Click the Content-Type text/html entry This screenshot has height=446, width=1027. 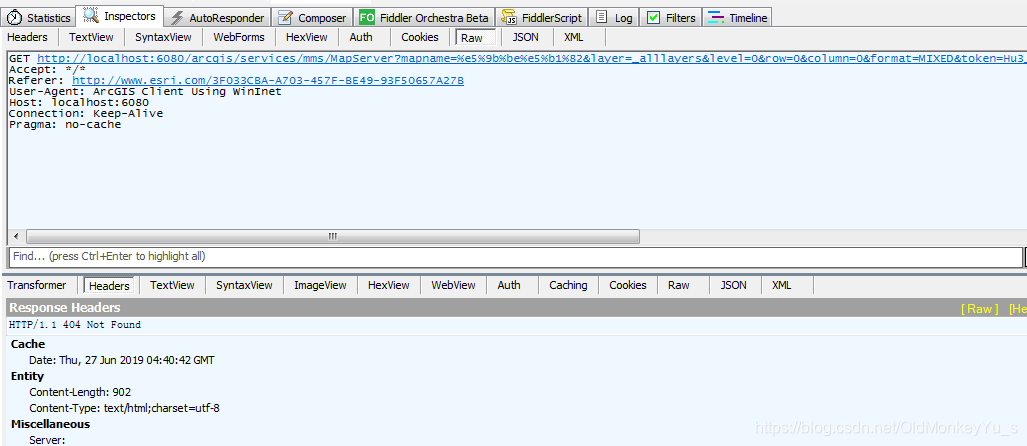[124, 408]
